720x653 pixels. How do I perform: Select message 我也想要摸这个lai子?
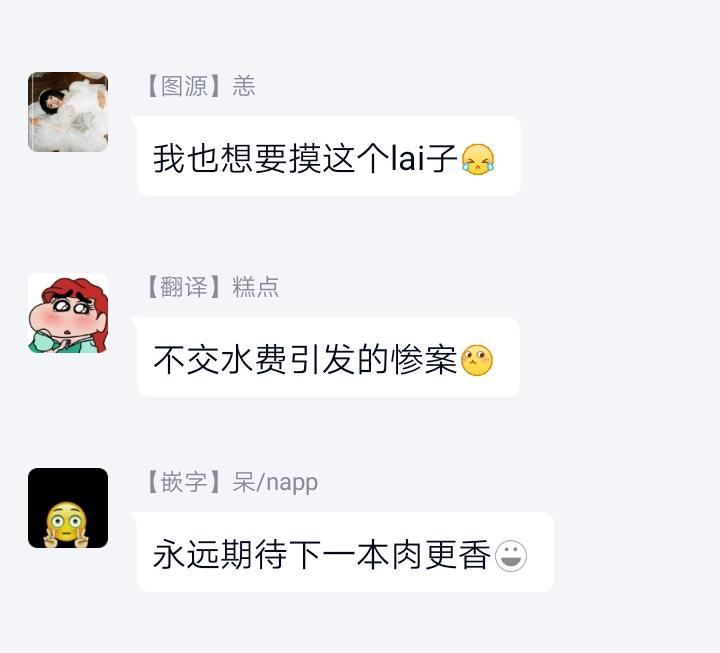pyautogui.click(x=329, y=156)
